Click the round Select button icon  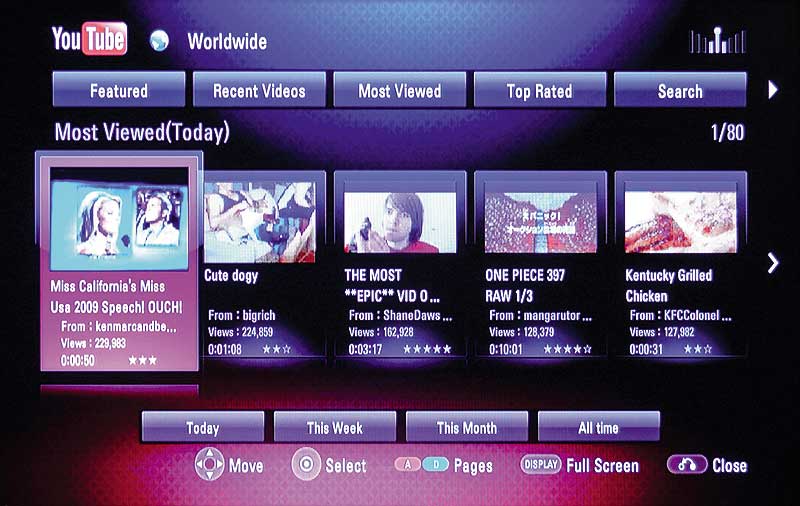click(x=306, y=464)
